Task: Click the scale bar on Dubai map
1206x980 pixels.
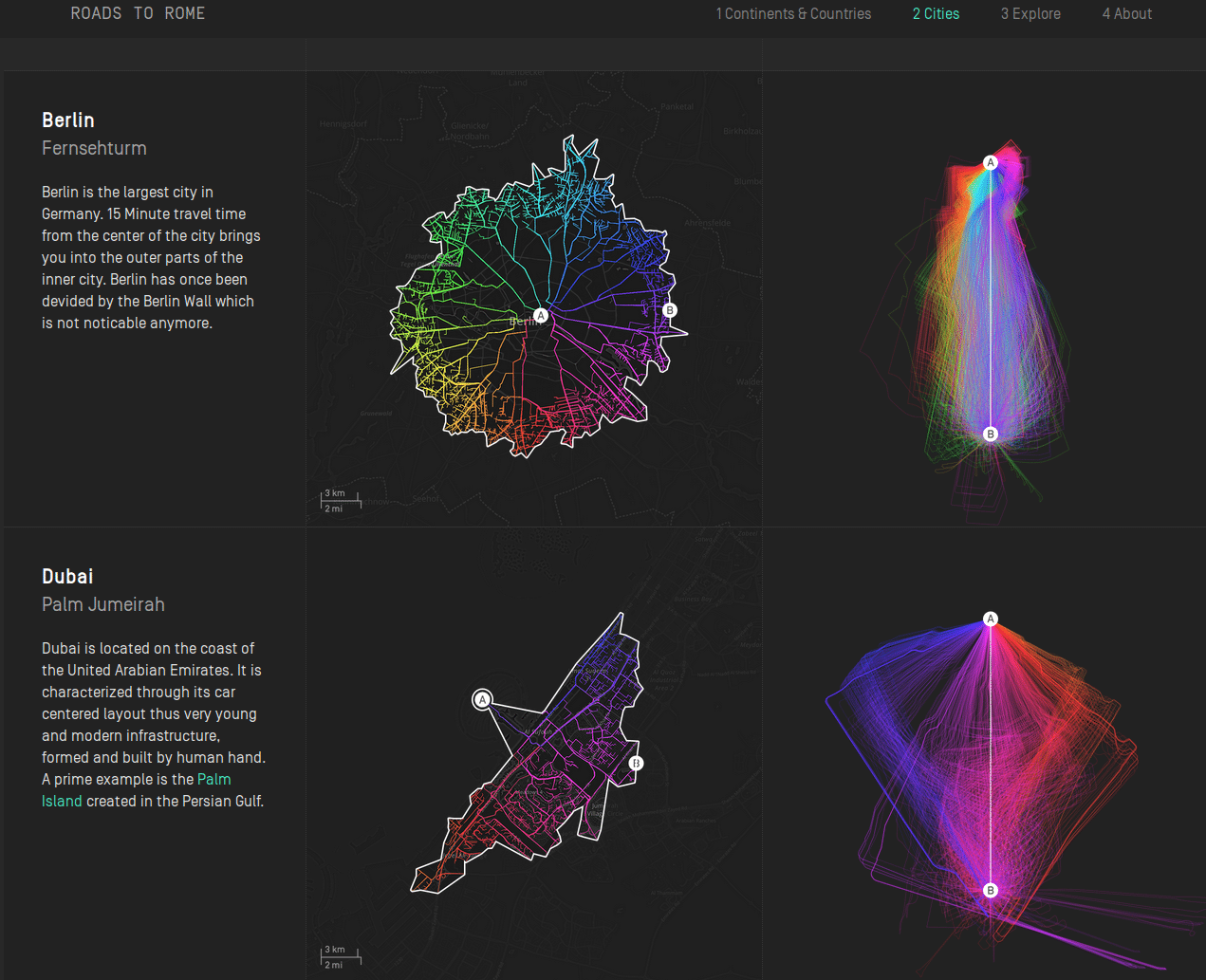Action: (x=340, y=957)
